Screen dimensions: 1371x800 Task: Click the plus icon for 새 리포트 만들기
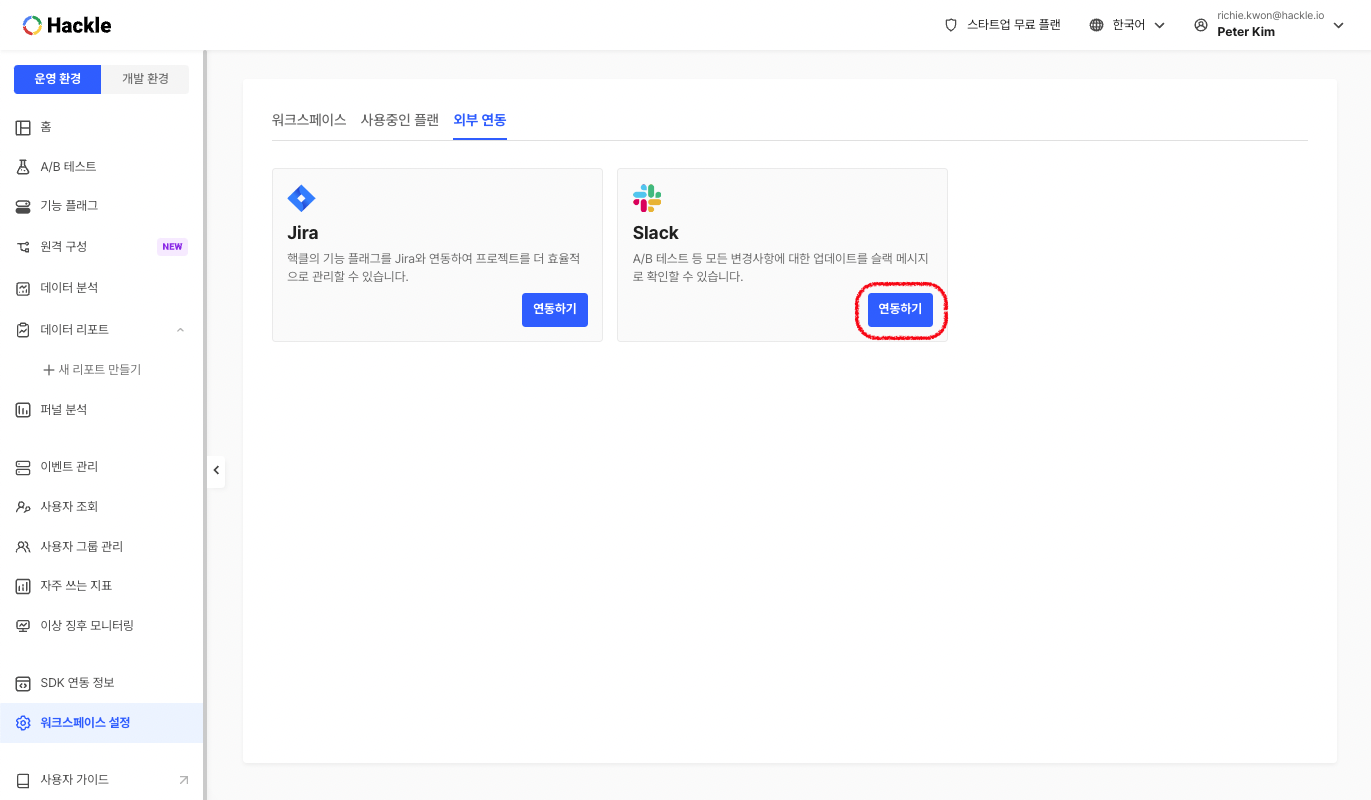click(48, 370)
